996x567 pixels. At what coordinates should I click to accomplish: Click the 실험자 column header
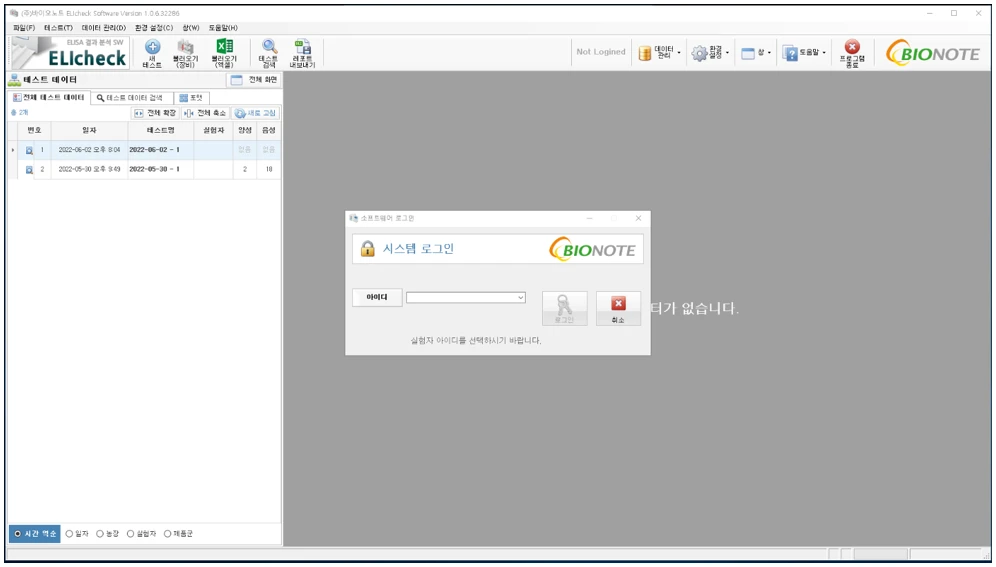213,130
